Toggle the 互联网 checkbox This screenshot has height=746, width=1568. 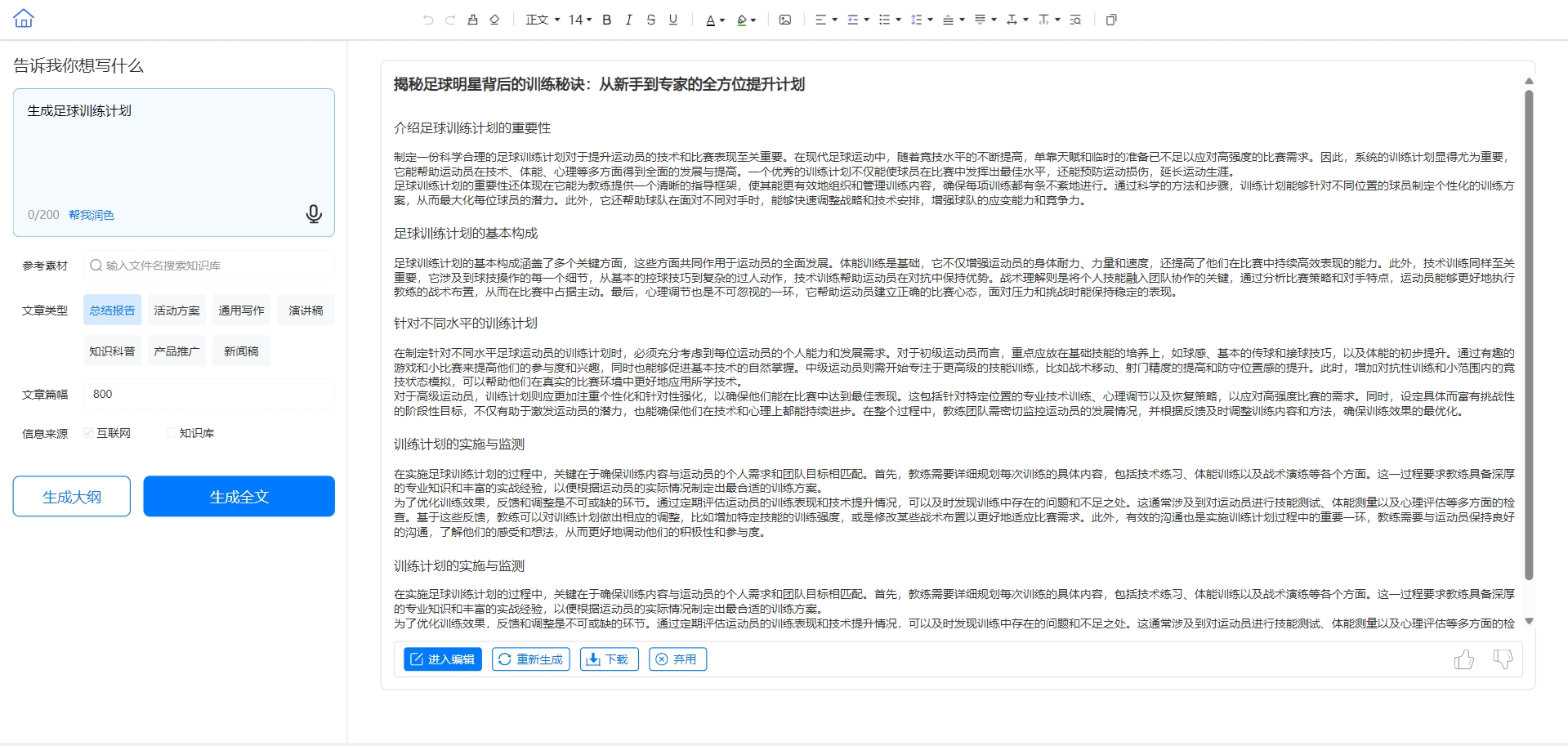pos(88,433)
